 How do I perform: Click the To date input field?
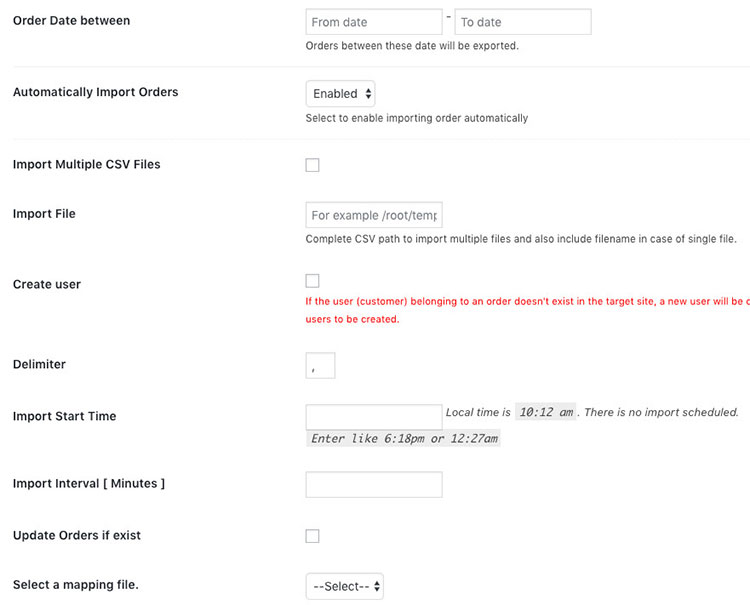[522, 22]
